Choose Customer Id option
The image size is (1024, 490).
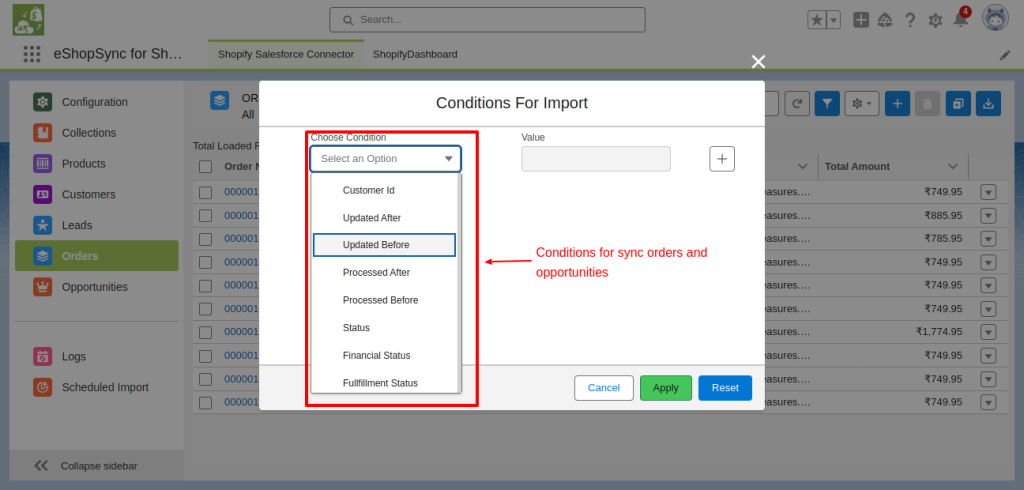pyautogui.click(x=385, y=190)
